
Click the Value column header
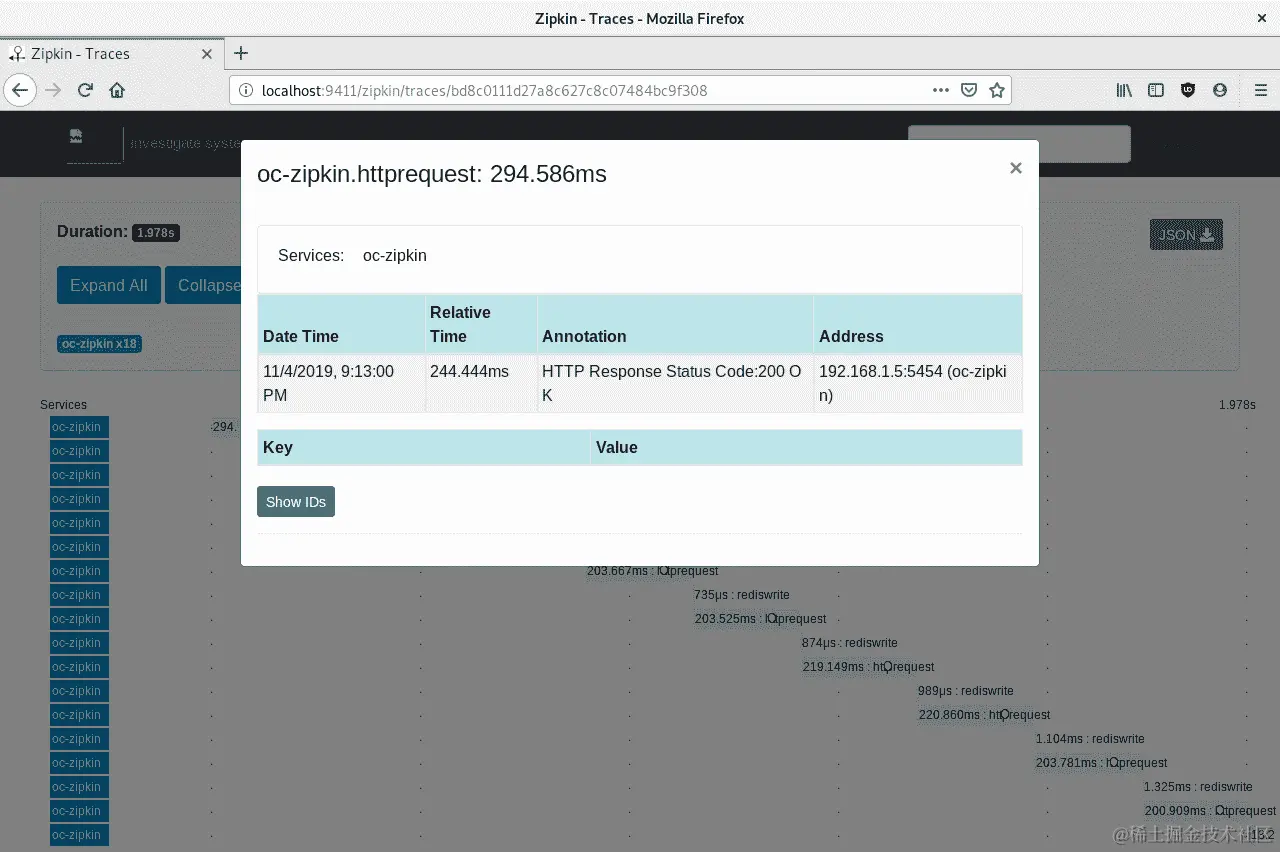(806, 447)
